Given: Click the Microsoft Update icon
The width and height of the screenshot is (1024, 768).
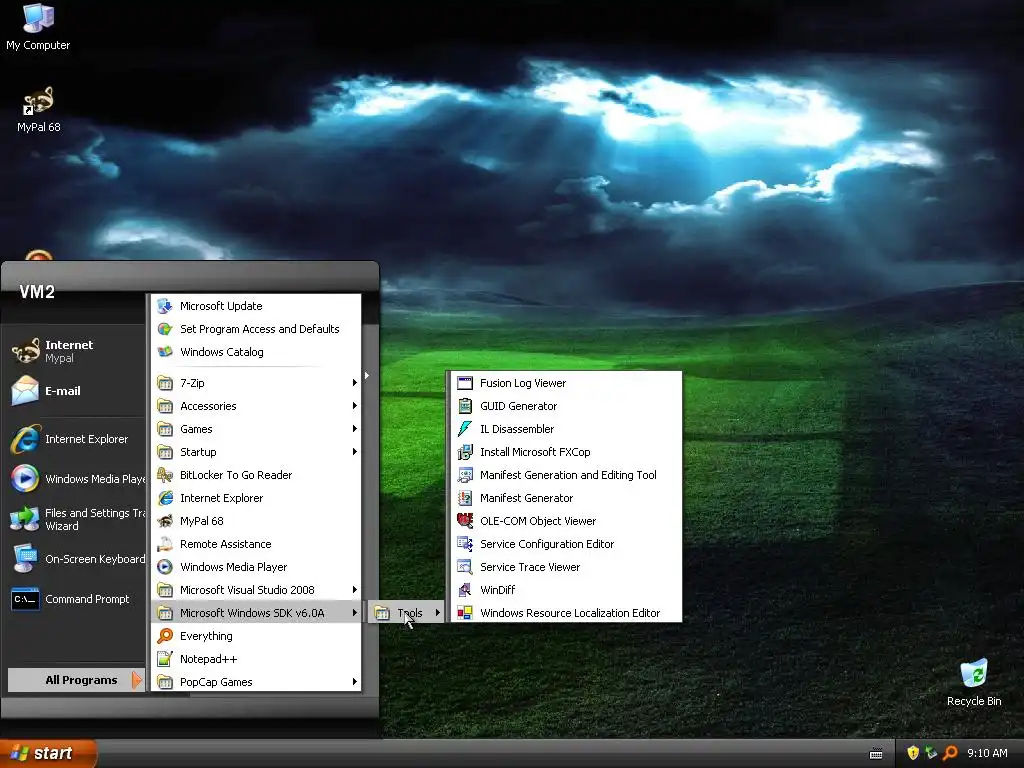Looking at the screenshot, I should pyautogui.click(x=165, y=306).
